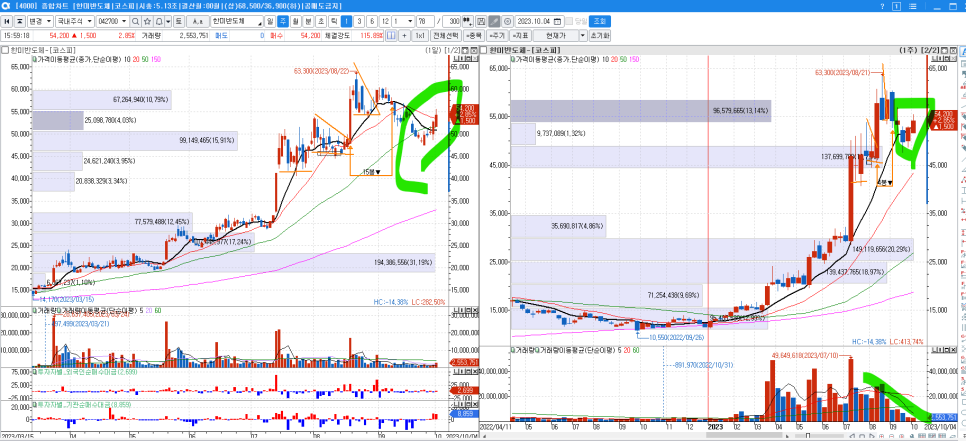966x441 pixels.
Task: Click the stock search magnifier icon
Action: coord(136,21)
